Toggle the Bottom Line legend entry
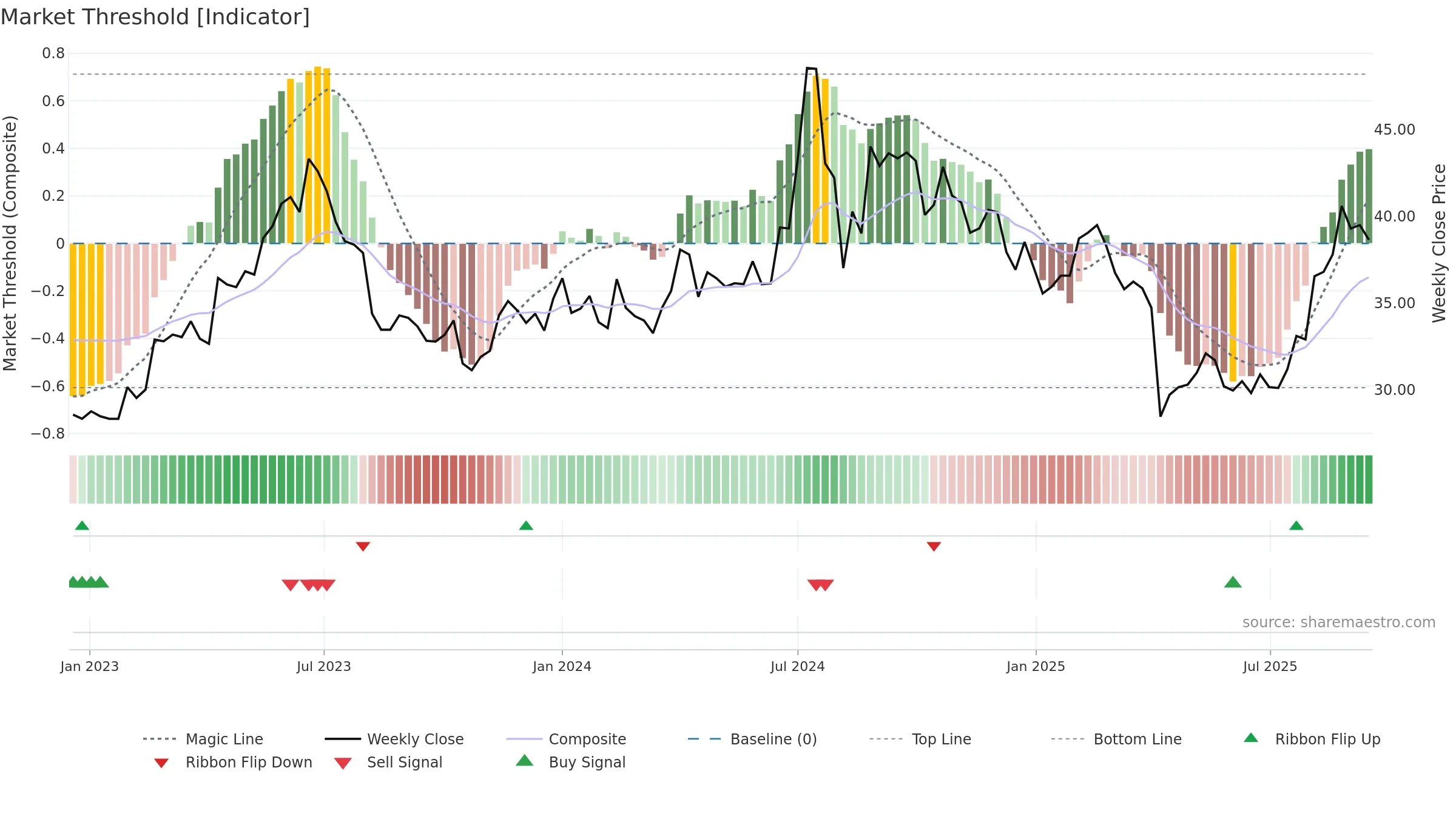The width and height of the screenshot is (1456, 819). pyautogui.click(x=1116, y=739)
